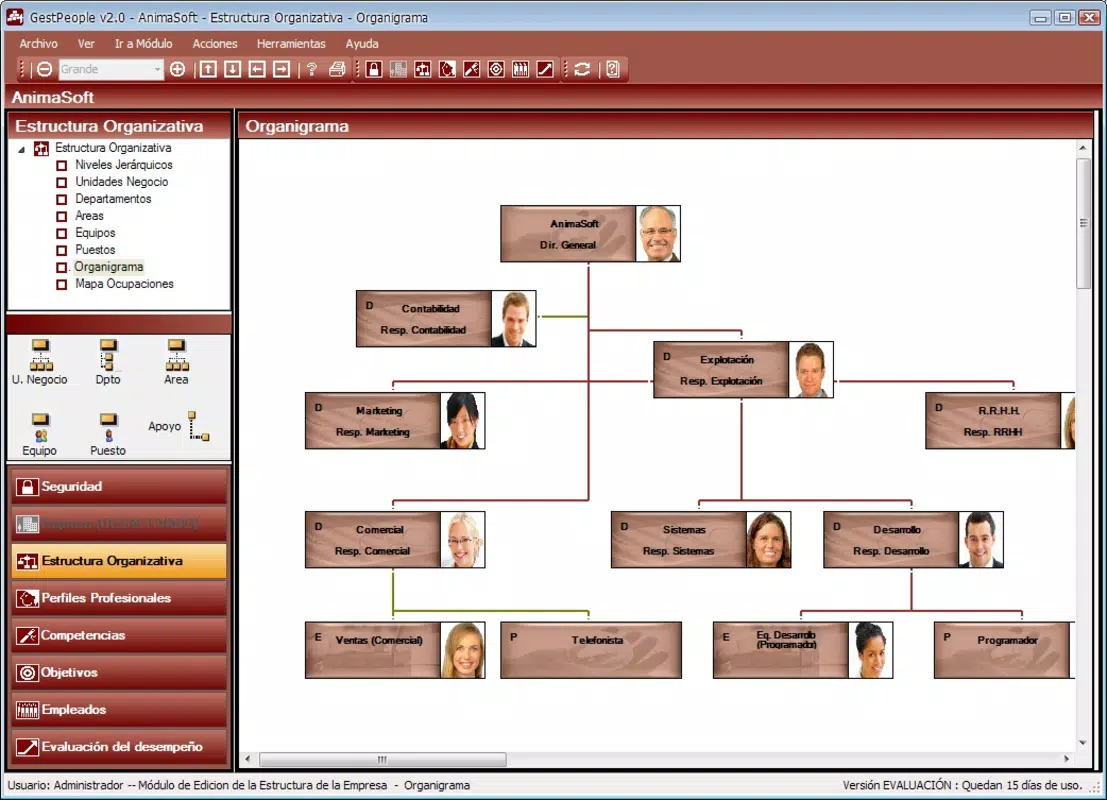Image resolution: width=1107 pixels, height=800 pixels.
Task: Click the Seguridad padlock toolbar icon
Action: point(374,69)
